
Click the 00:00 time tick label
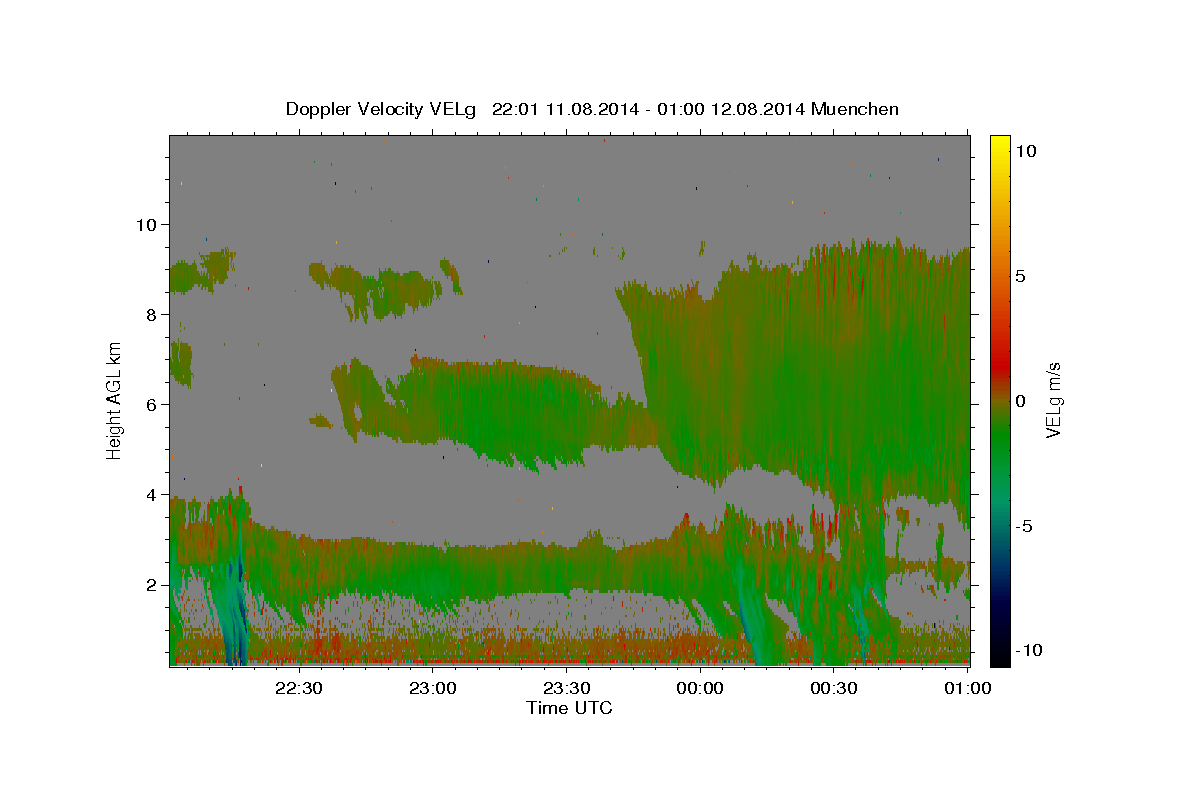click(700, 688)
